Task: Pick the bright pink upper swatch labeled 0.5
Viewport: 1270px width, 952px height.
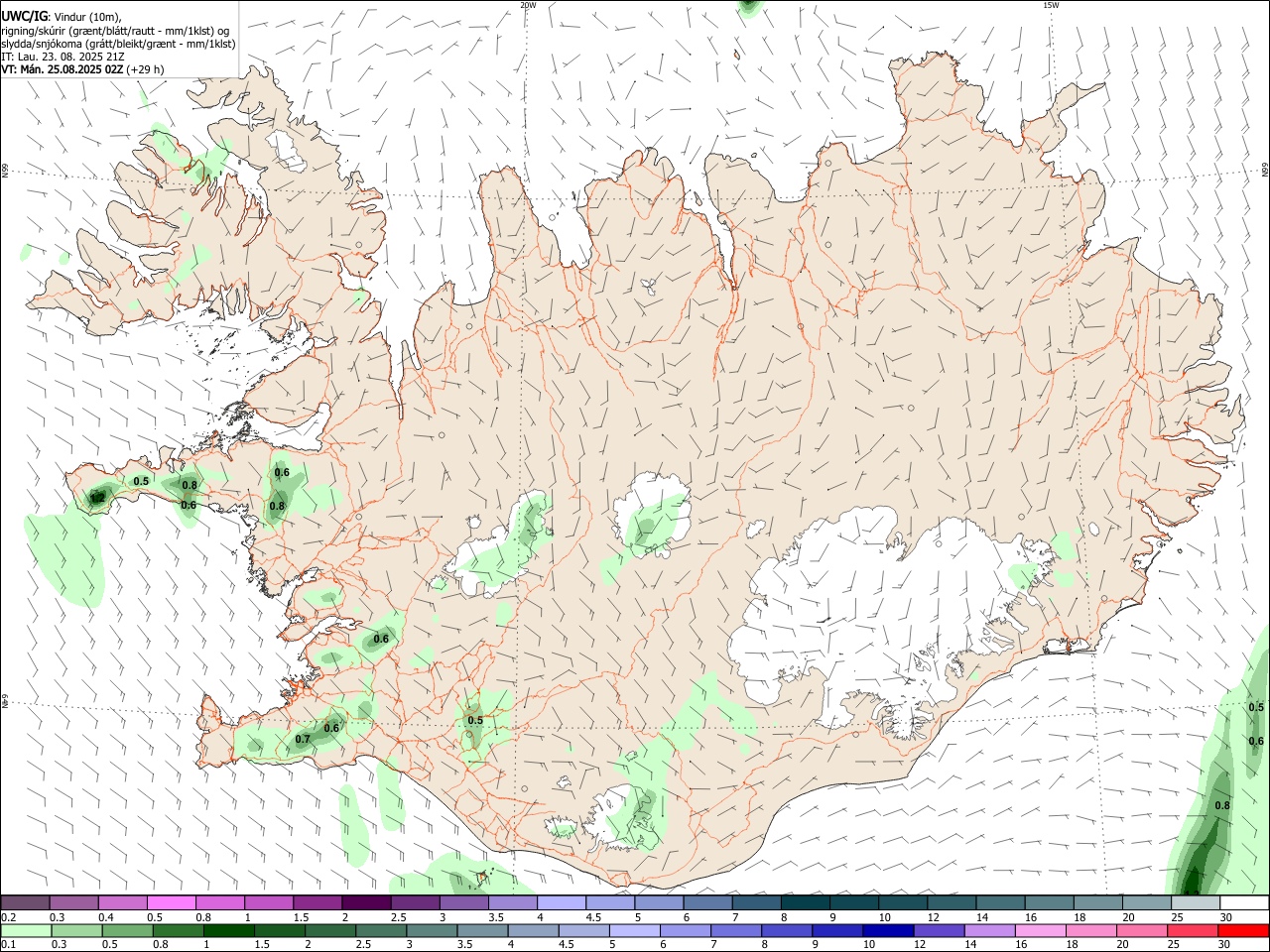Action: (171, 902)
